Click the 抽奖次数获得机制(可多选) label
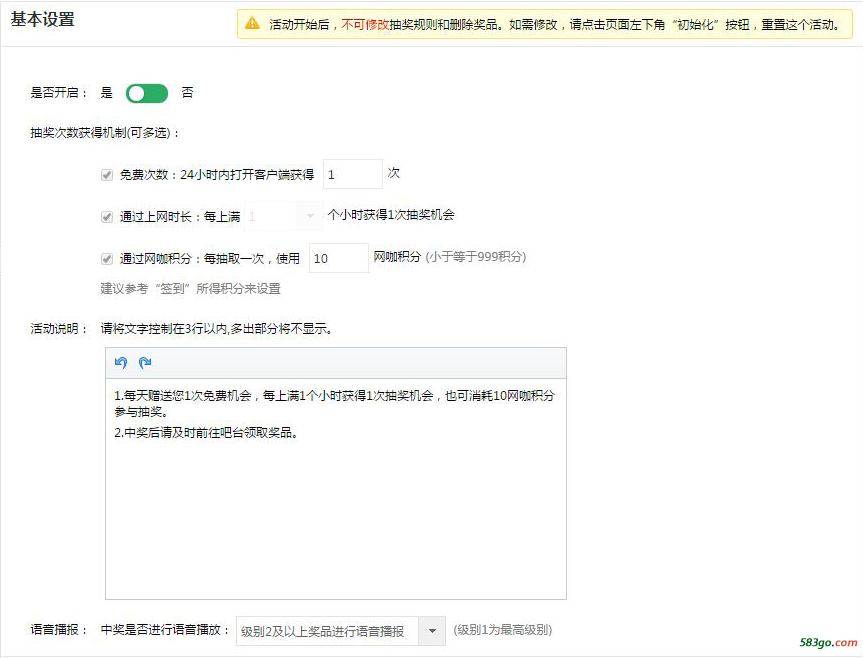The width and height of the screenshot is (863, 658). [105, 133]
